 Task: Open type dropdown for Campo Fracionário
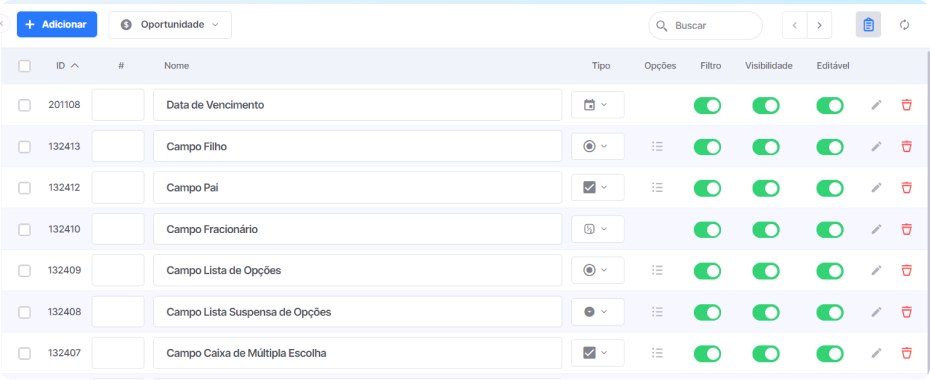click(x=597, y=229)
